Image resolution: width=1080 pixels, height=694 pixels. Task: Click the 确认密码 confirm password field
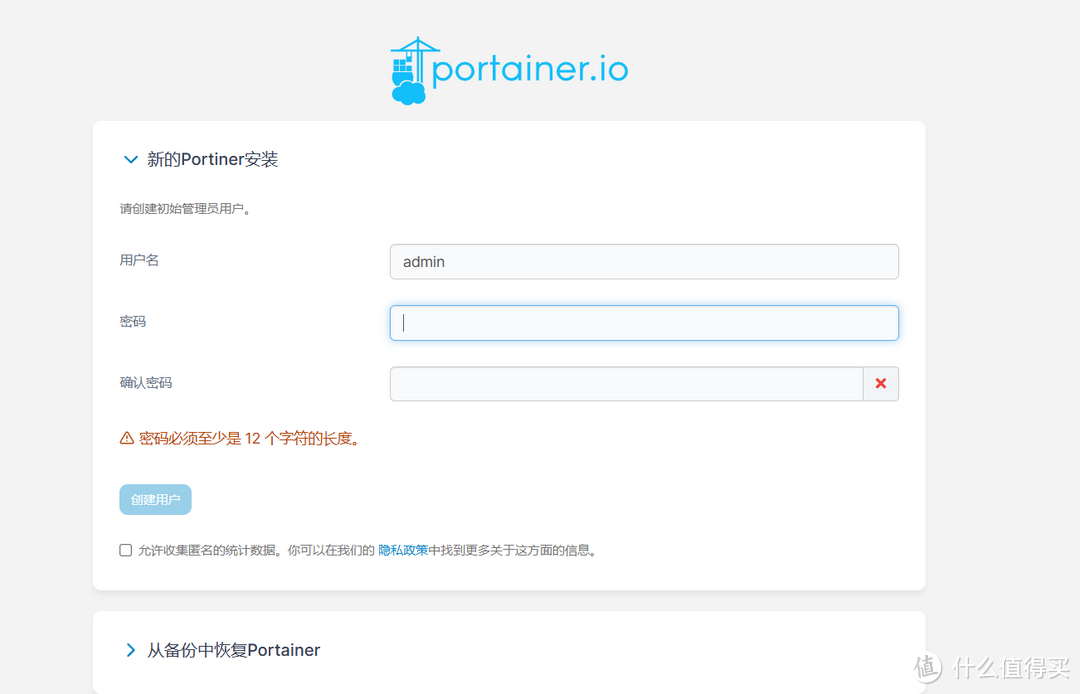pyautogui.click(x=626, y=383)
